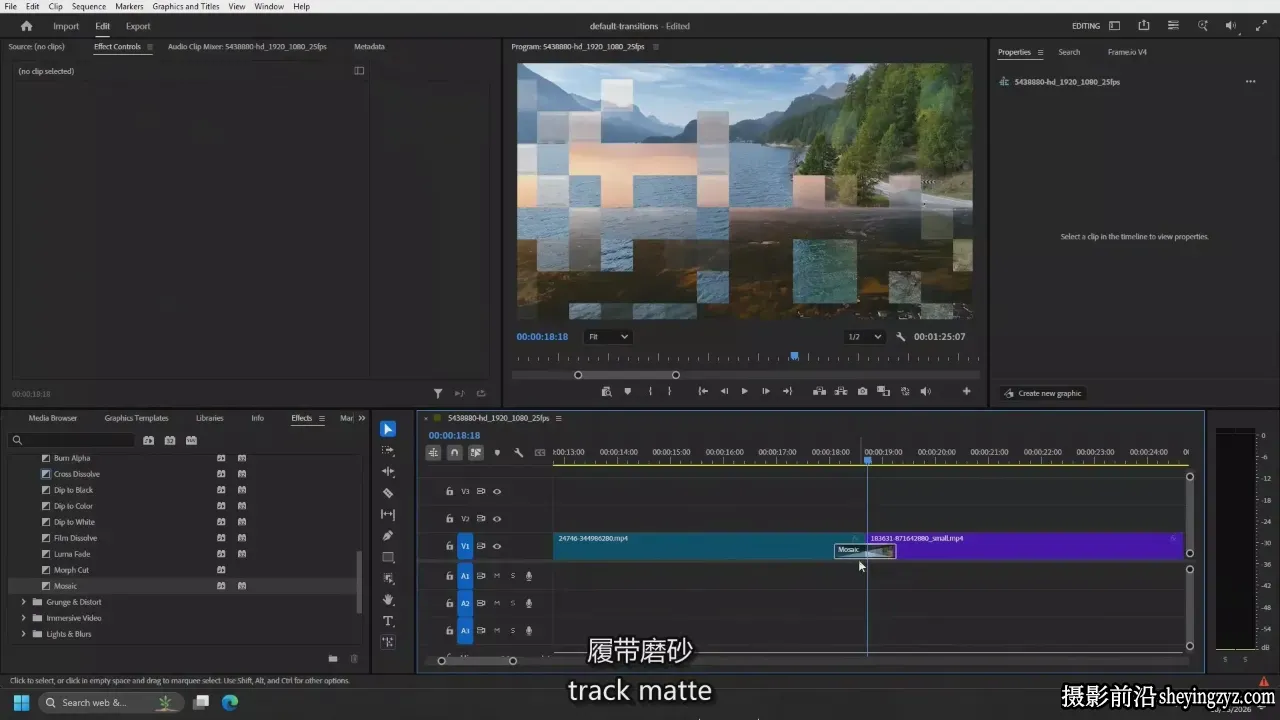Screen dimensions: 1280x720
Task: Click Lift button in Program monitor
Action: coord(819,392)
